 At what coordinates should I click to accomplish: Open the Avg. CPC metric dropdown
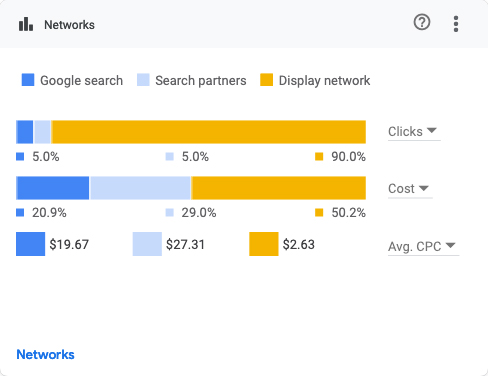(x=423, y=246)
